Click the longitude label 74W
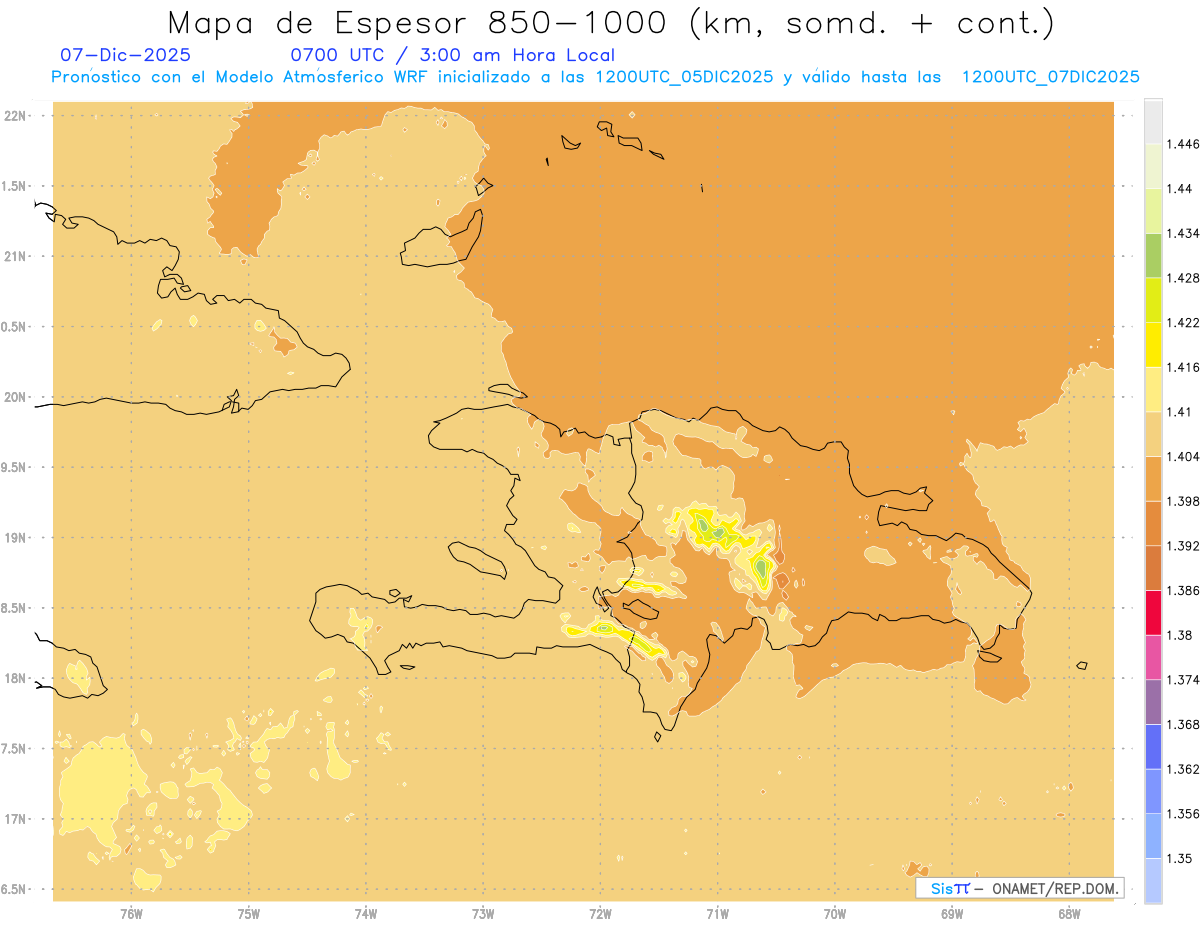This screenshot has width=1200, height=927. tap(366, 913)
